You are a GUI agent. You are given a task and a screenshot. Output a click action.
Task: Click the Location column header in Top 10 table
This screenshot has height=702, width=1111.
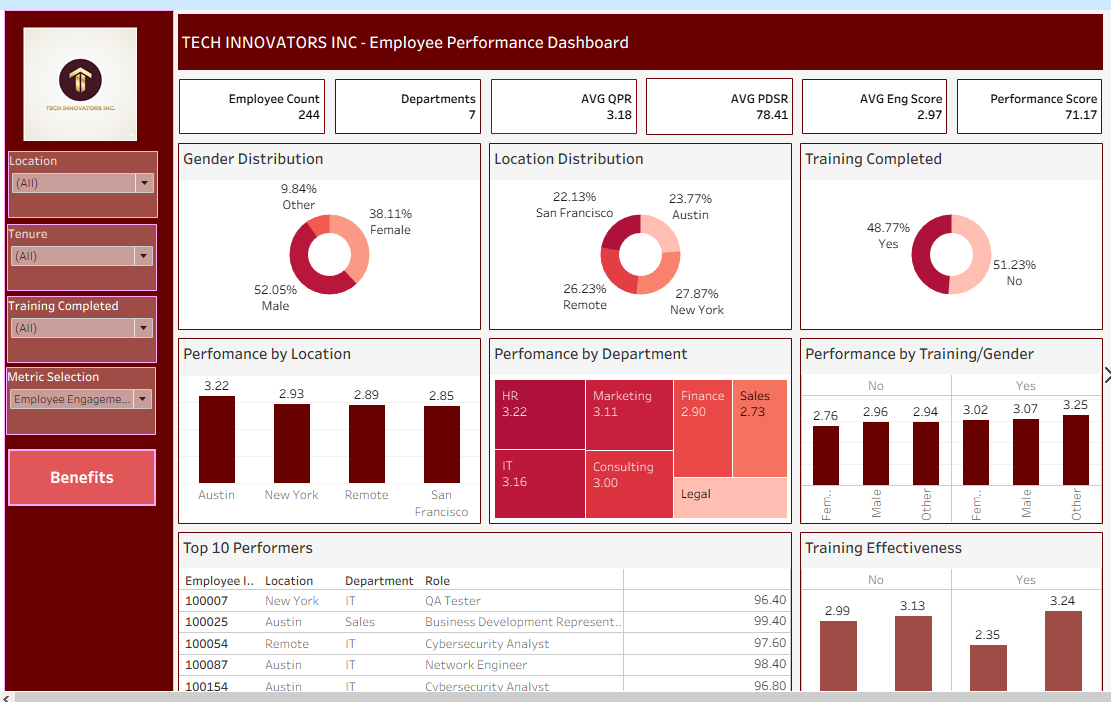[x=288, y=581]
